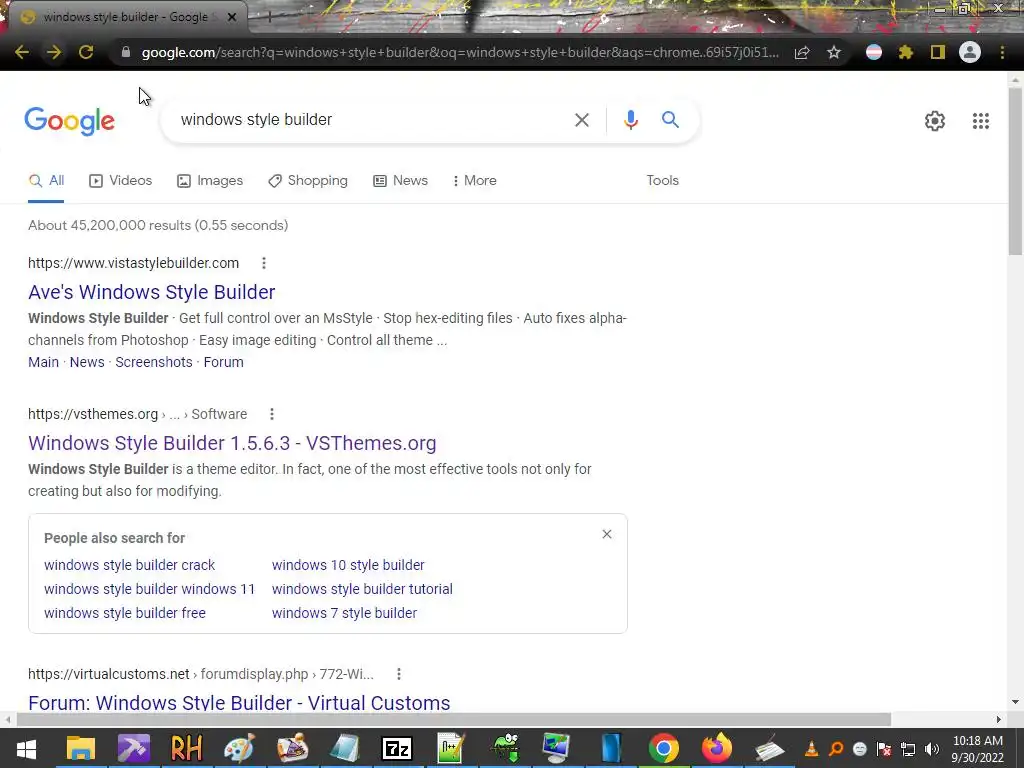The image size is (1024, 768).
Task: Open the Windows Start menu
Action: pyautogui.click(x=26, y=748)
